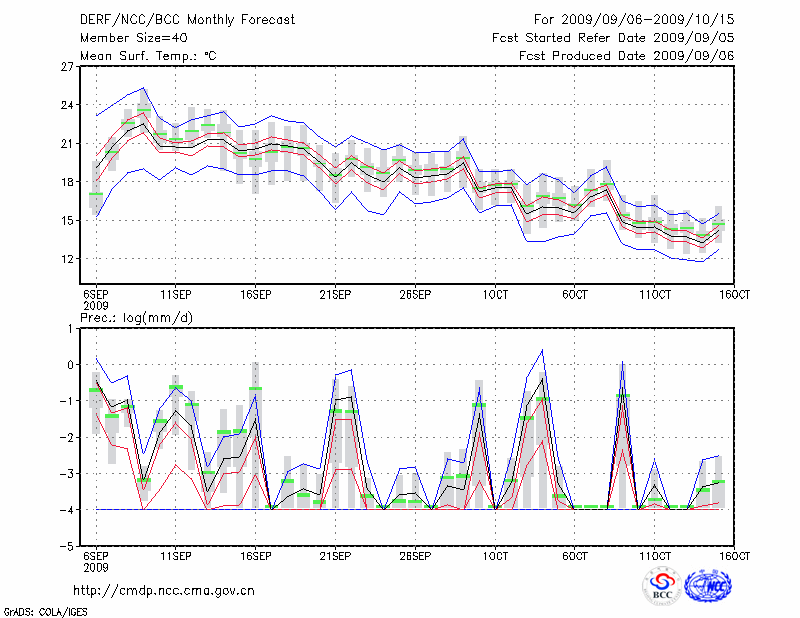Open the cmdp.ncc.cma.gov.cn URL link
This screenshot has height=618, width=800.
164,590
